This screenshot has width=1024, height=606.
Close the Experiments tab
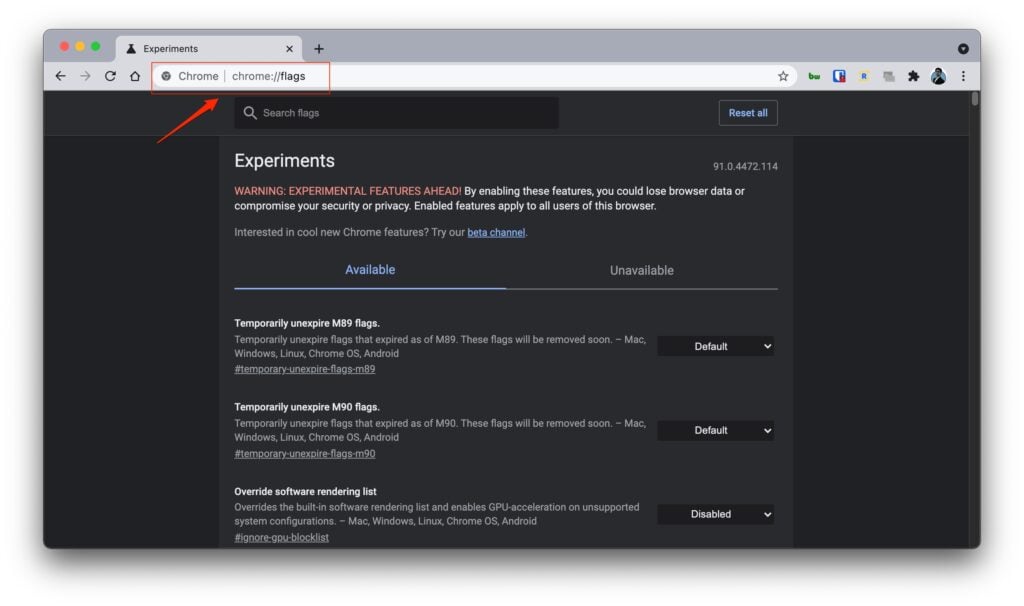(289, 49)
